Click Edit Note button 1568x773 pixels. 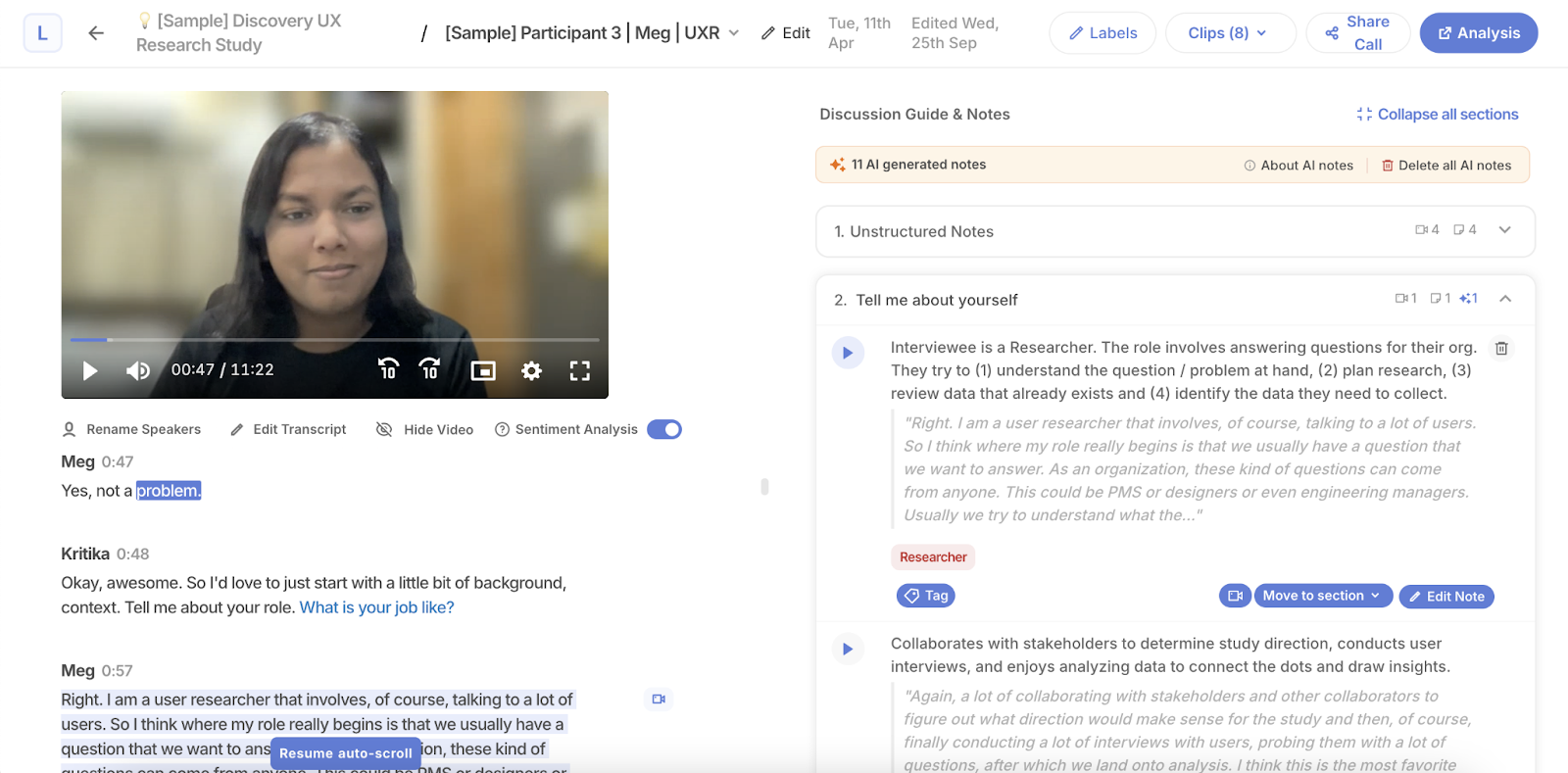click(x=1446, y=597)
